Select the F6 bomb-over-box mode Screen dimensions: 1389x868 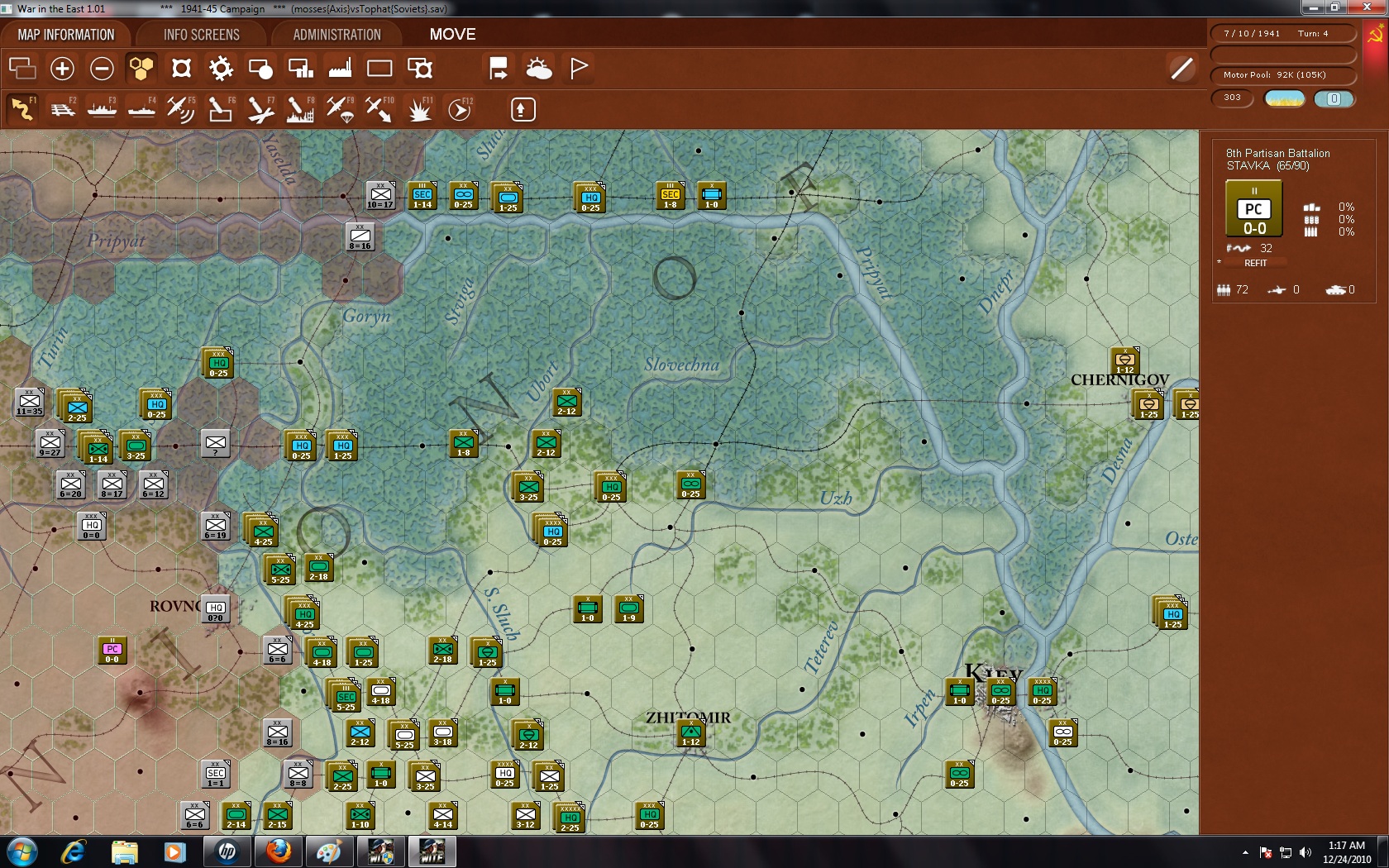(x=221, y=108)
